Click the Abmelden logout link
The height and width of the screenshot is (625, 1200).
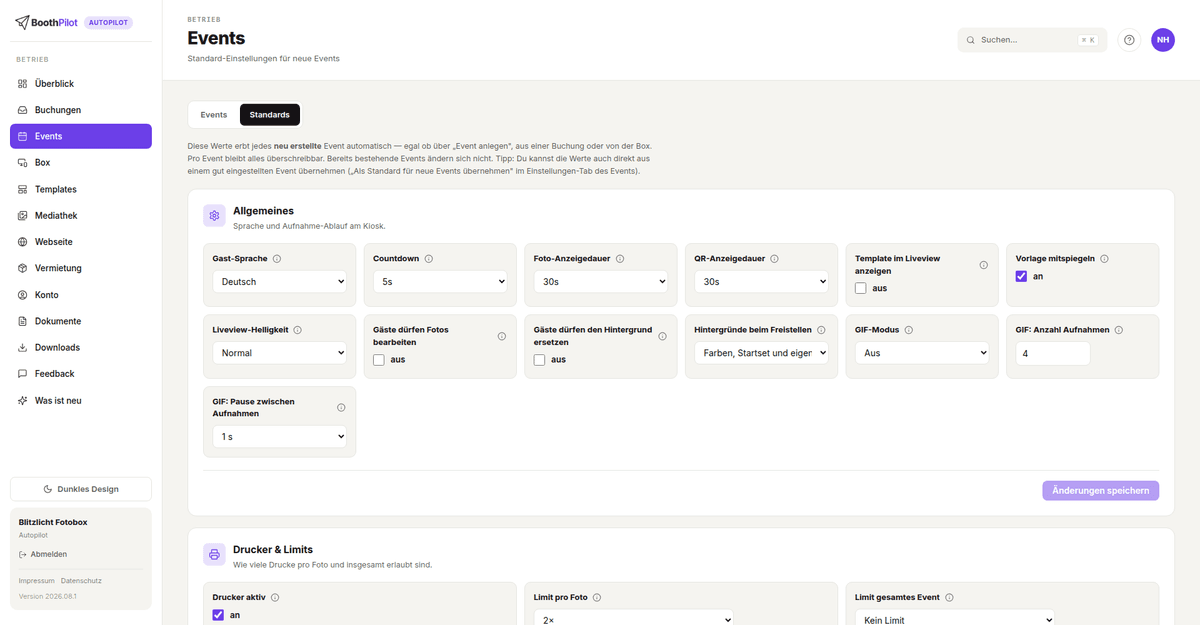pyautogui.click(x=43, y=554)
